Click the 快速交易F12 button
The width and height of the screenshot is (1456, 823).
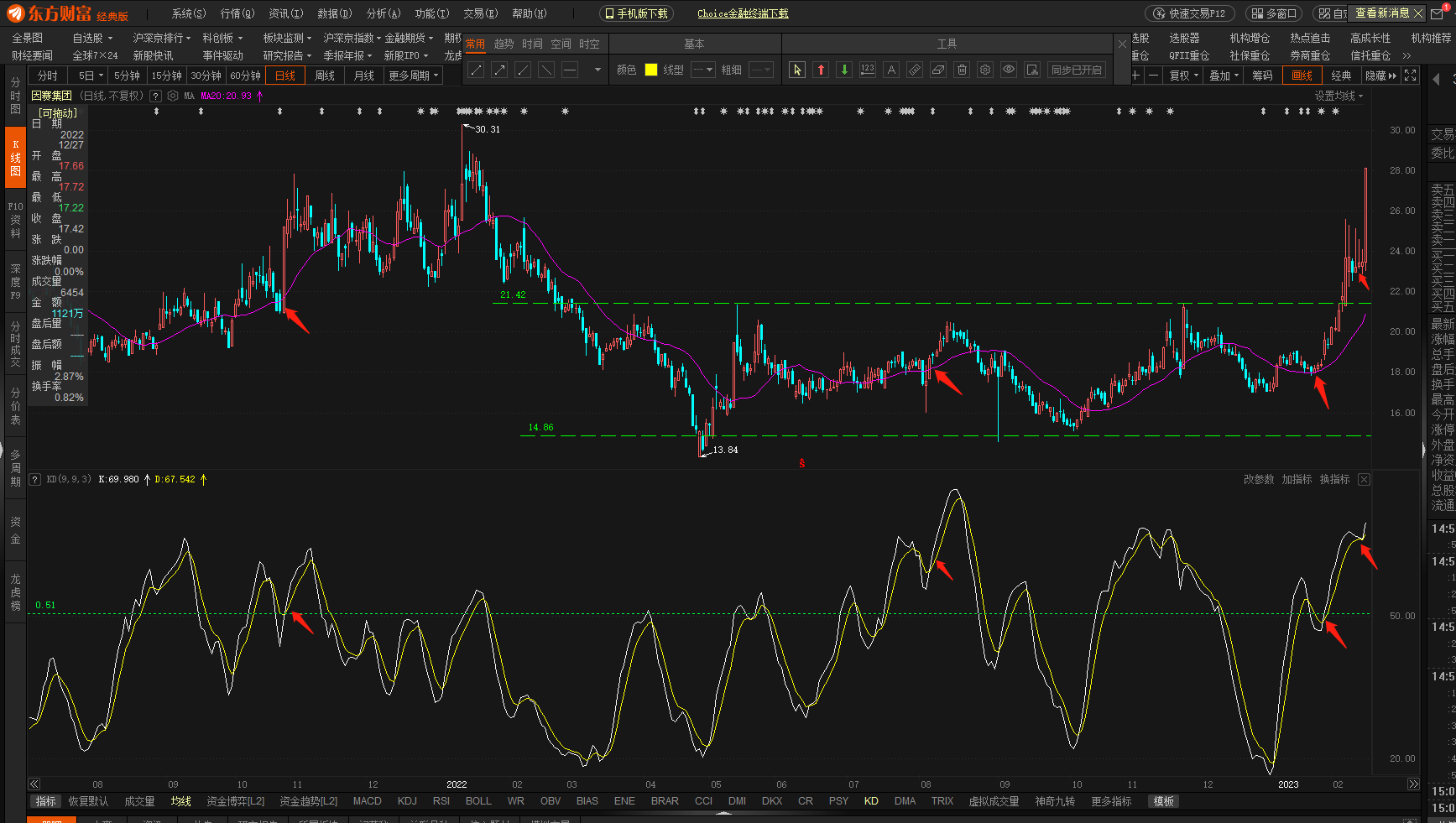(x=1190, y=13)
